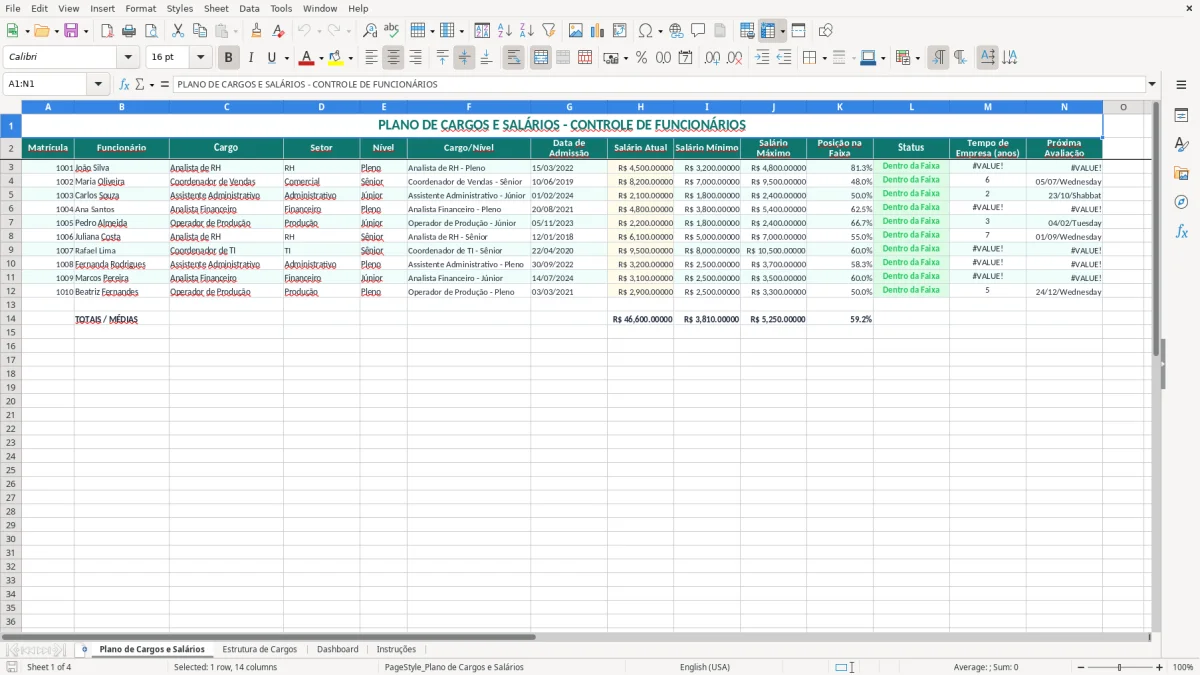This screenshot has width=1200, height=675.
Task: Apply Font Color red A swatch
Action: [307, 58]
